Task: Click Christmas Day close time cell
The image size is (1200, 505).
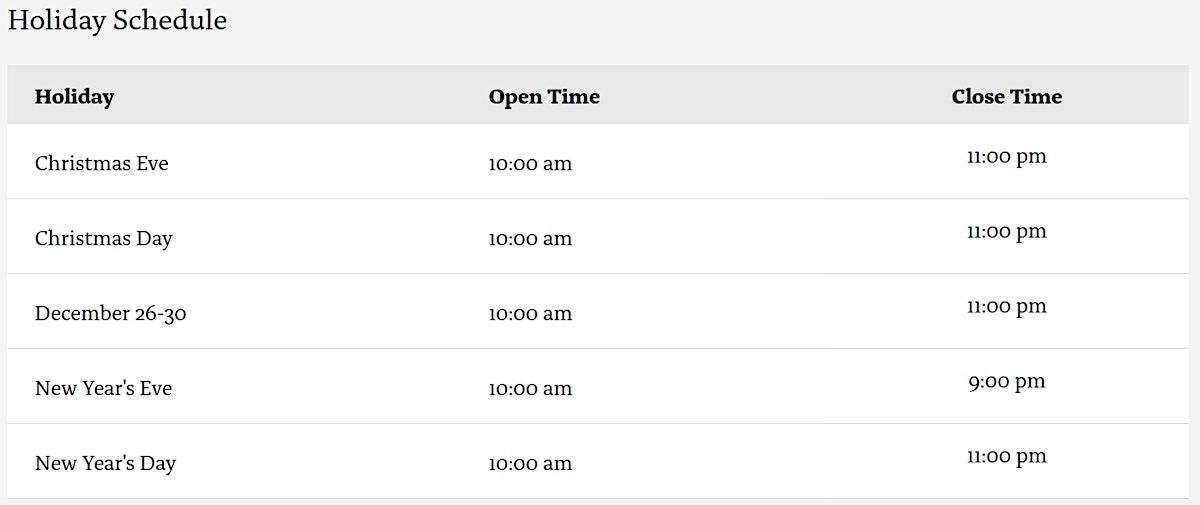Action: pos(1006,232)
